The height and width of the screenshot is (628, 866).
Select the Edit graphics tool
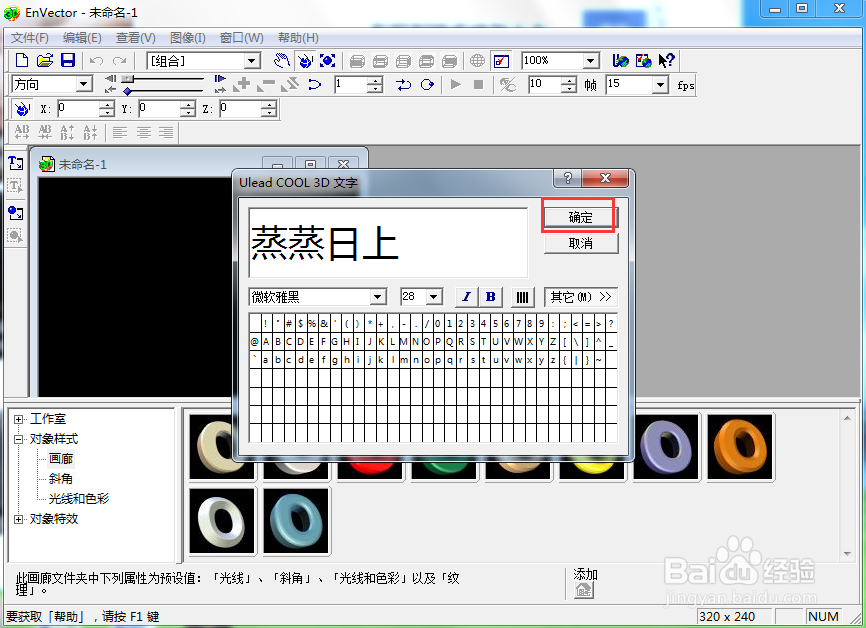click(15, 236)
